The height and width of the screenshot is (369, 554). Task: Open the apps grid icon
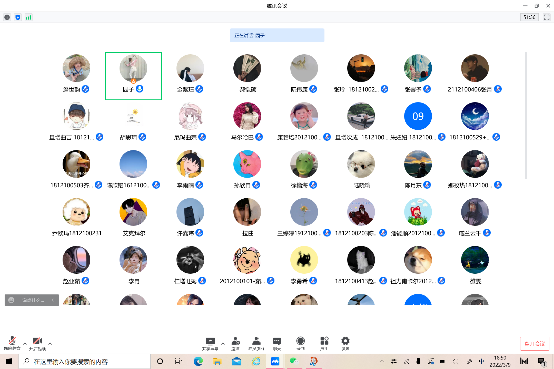coord(324,343)
